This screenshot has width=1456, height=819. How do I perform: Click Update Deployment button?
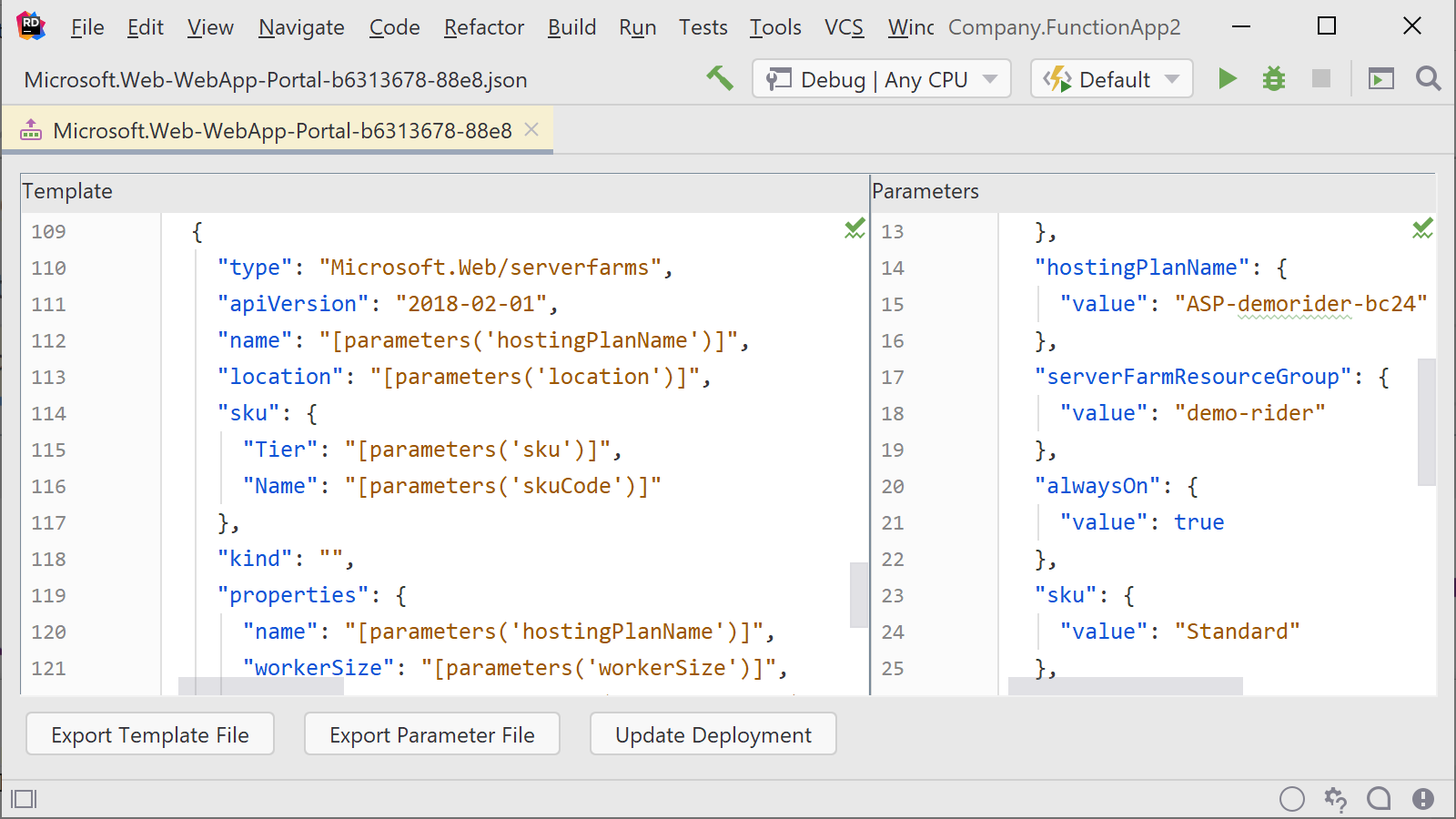click(713, 734)
